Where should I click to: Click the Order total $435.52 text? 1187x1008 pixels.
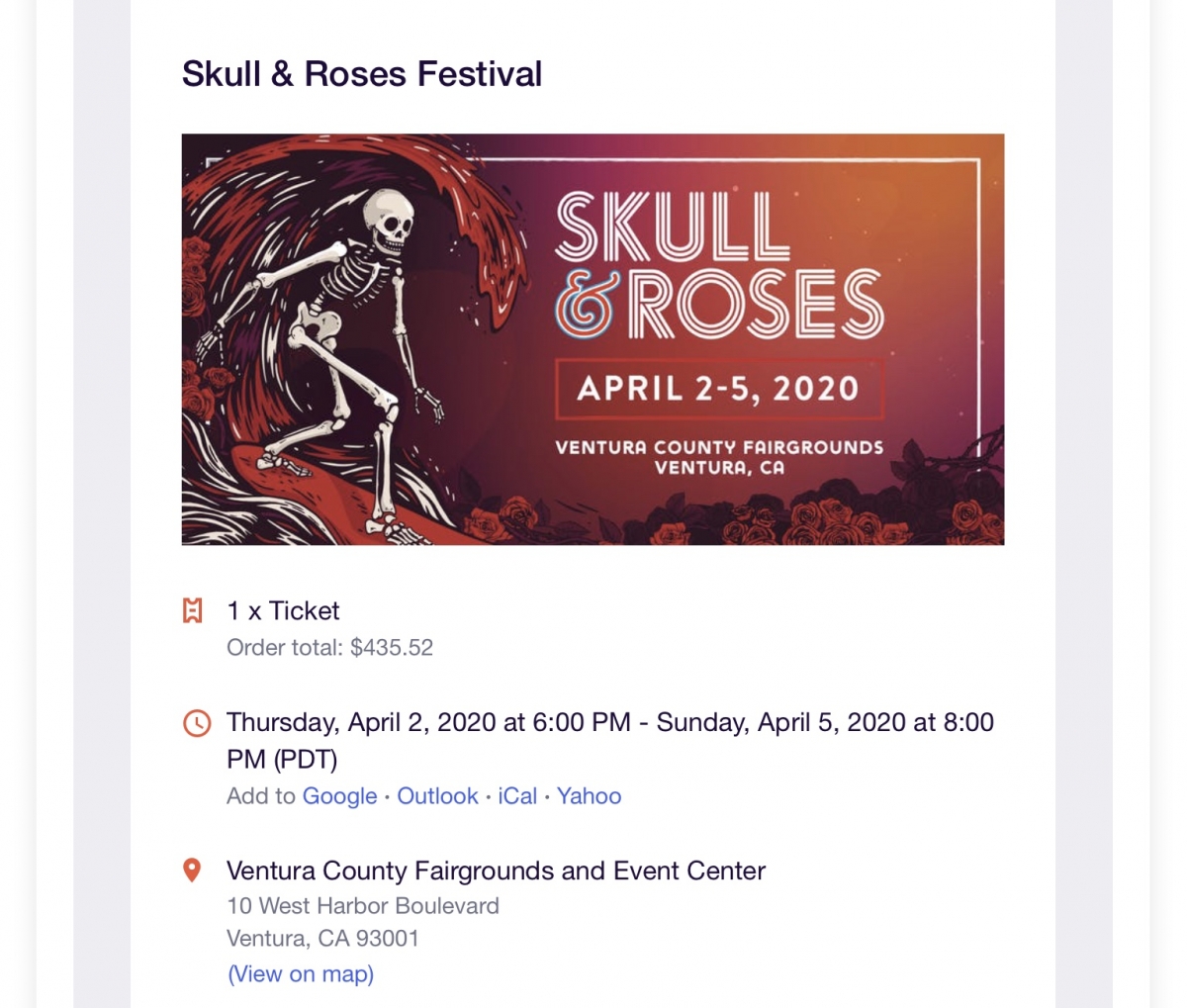tap(330, 648)
